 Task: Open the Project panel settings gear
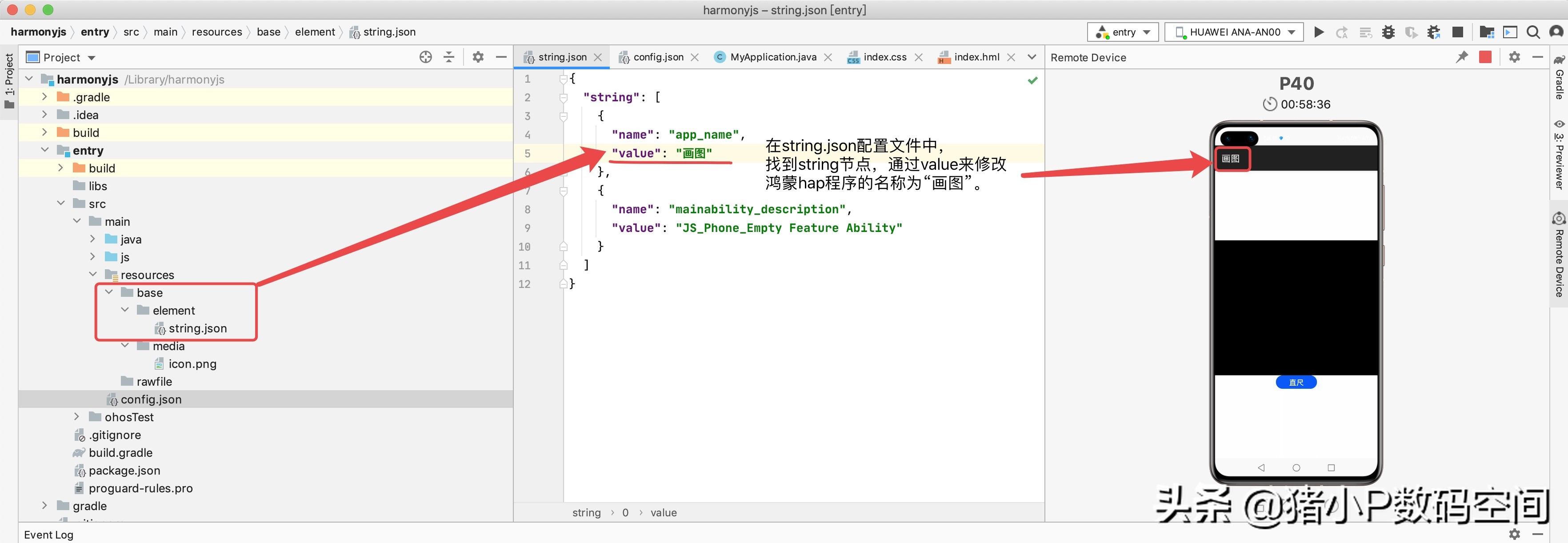pos(478,57)
